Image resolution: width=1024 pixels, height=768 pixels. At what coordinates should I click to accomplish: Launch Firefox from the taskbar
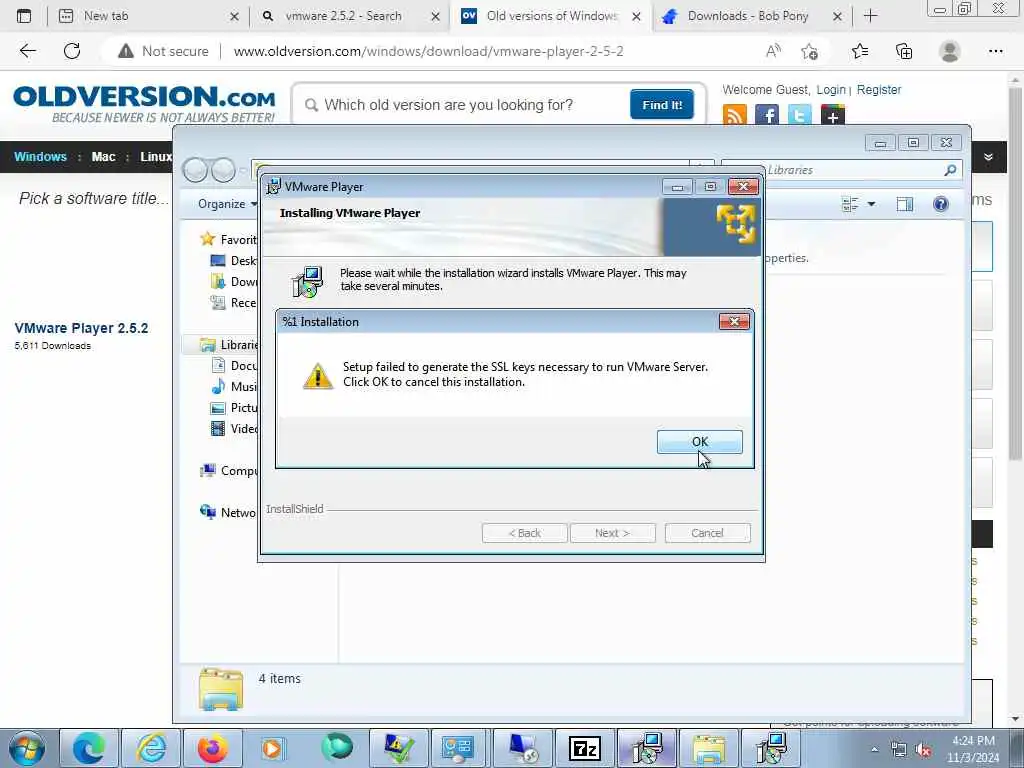(x=213, y=748)
